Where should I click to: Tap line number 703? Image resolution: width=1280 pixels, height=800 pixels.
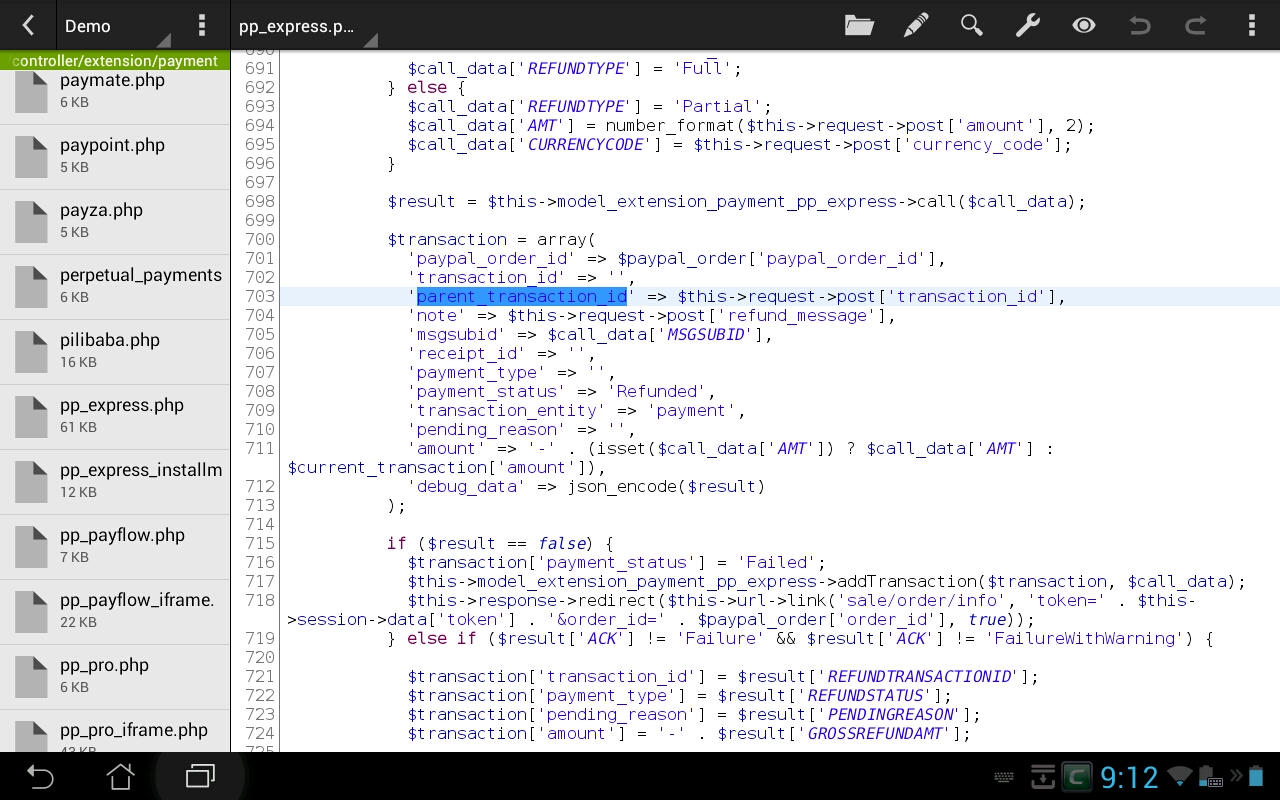click(x=259, y=296)
